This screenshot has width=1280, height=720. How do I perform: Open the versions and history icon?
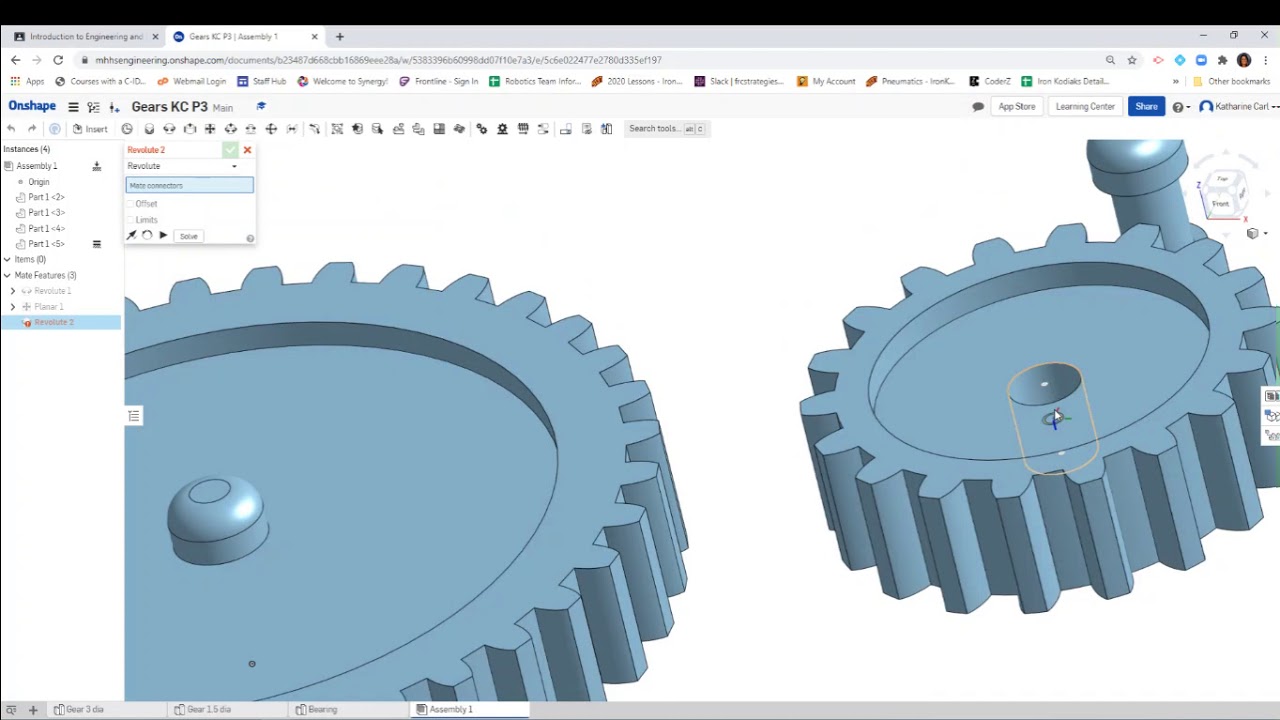coord(93,107)
